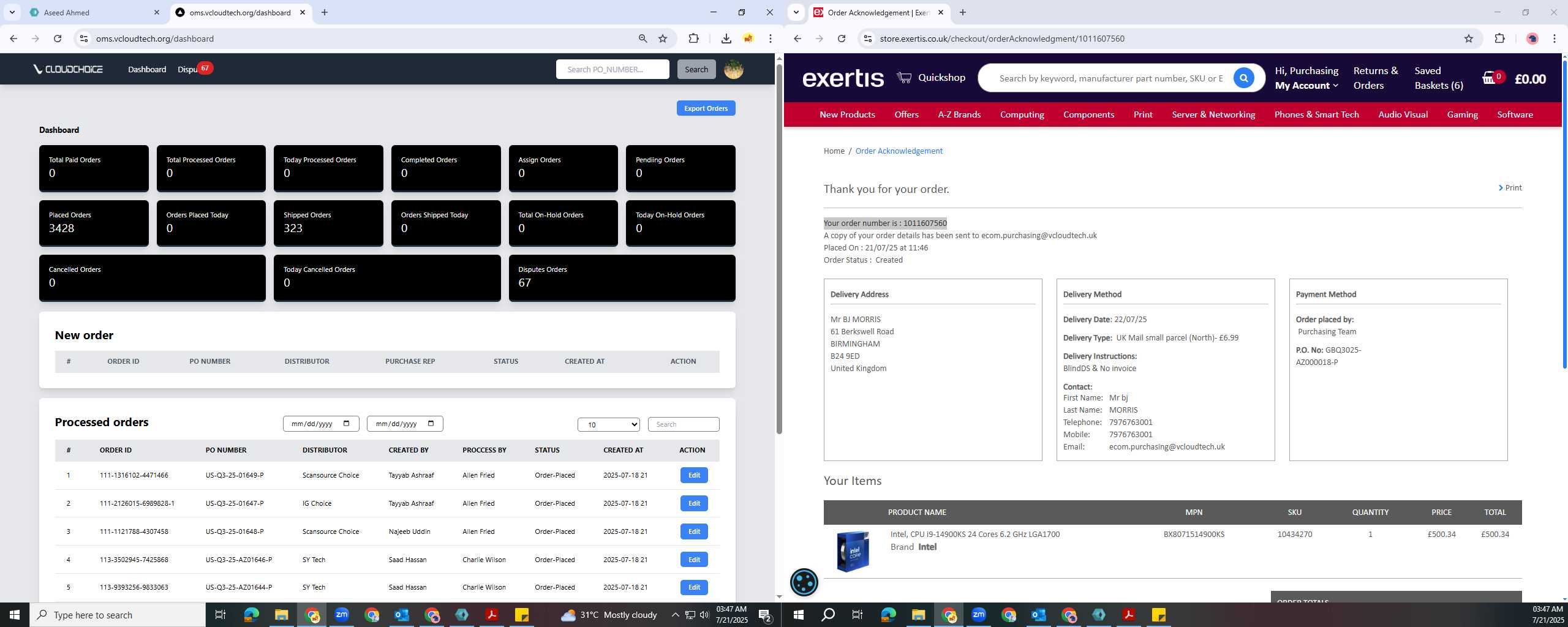Open site information icon beside oms.vcloudtech.org URL

(x=85, y=39)
